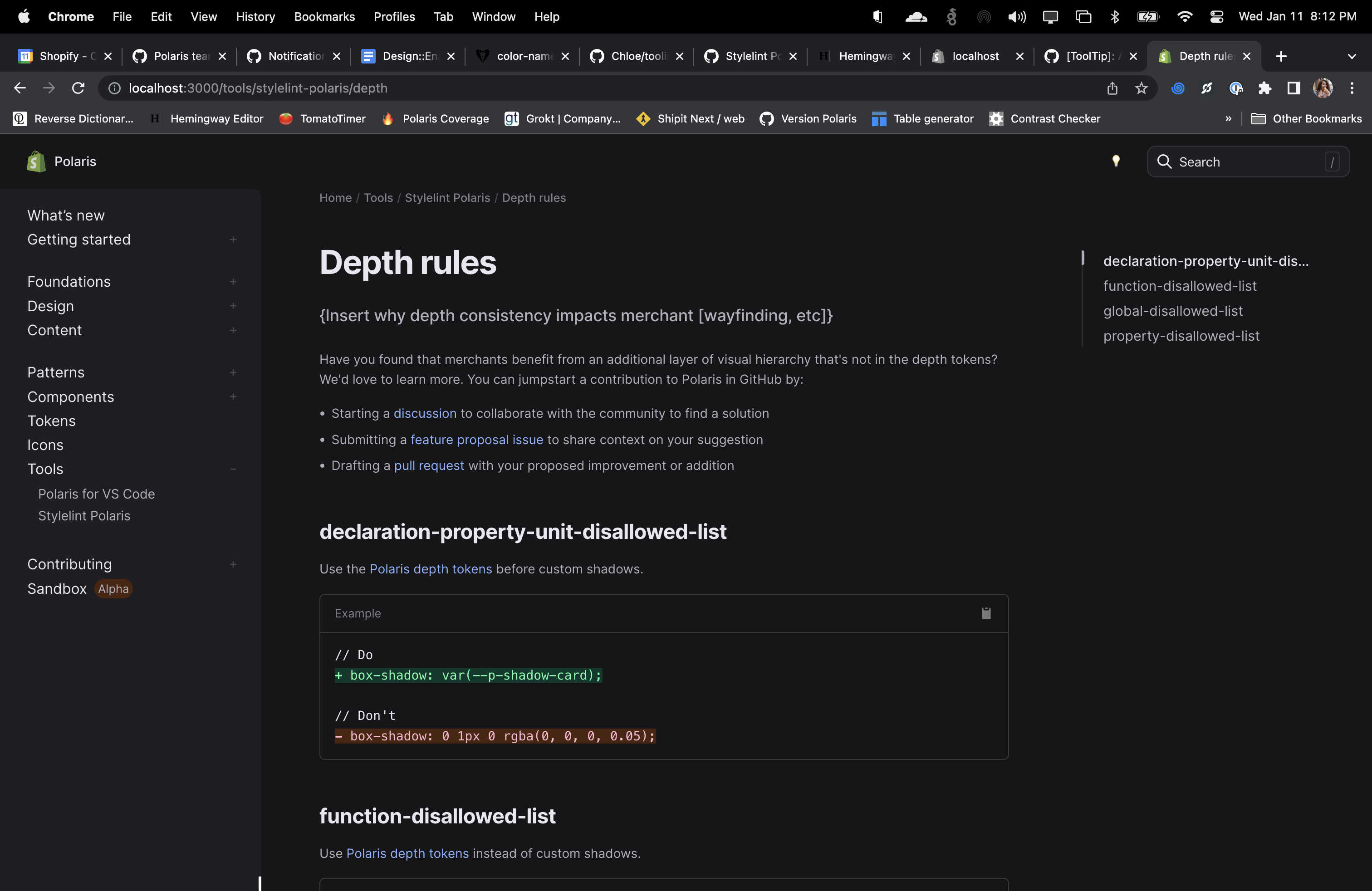Reload the page using refresh icon

point(78,88)
